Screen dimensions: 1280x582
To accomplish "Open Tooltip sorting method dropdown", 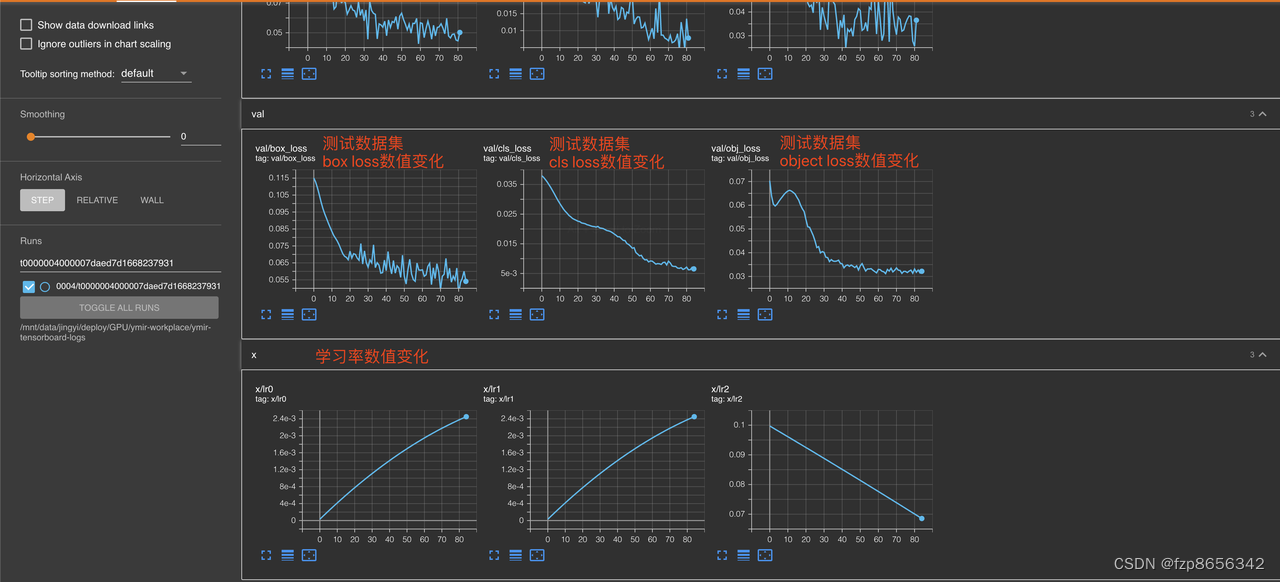I will pyautogui.click(x=155, y=73).
